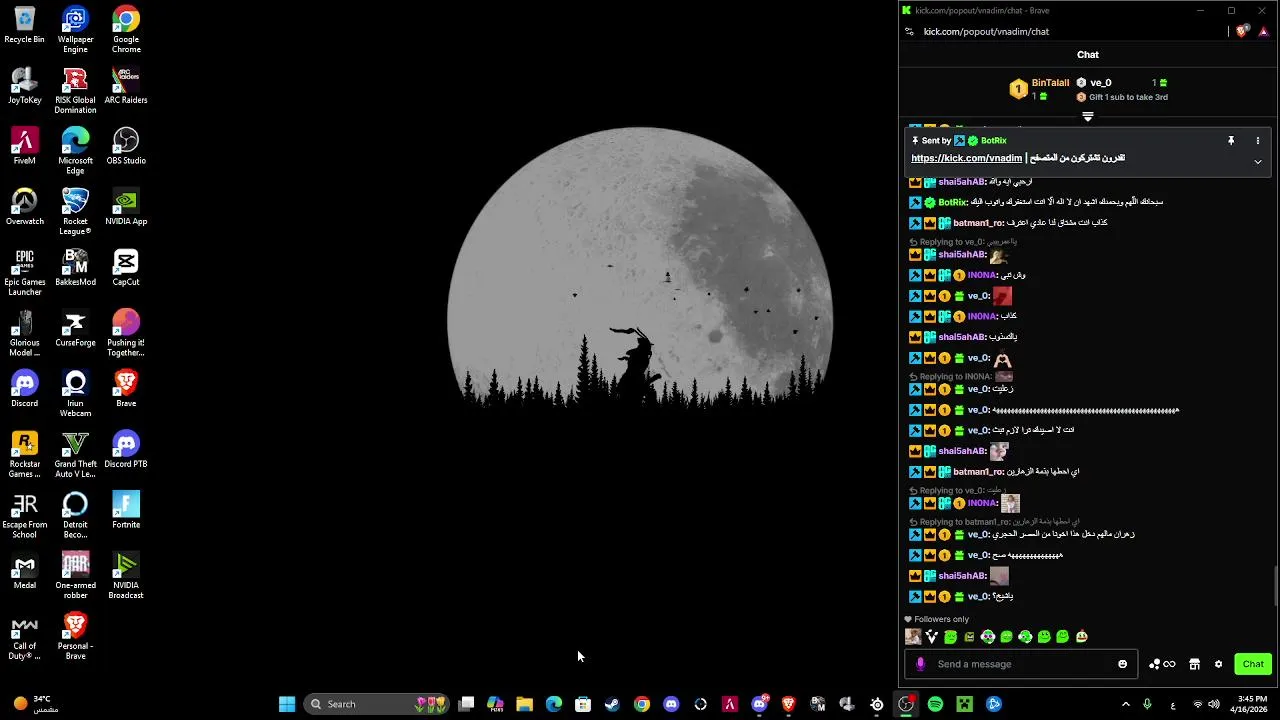Viewport: 1280px width, 720px height.
Task: Open Windows Start button
Action: click(287, 704)
